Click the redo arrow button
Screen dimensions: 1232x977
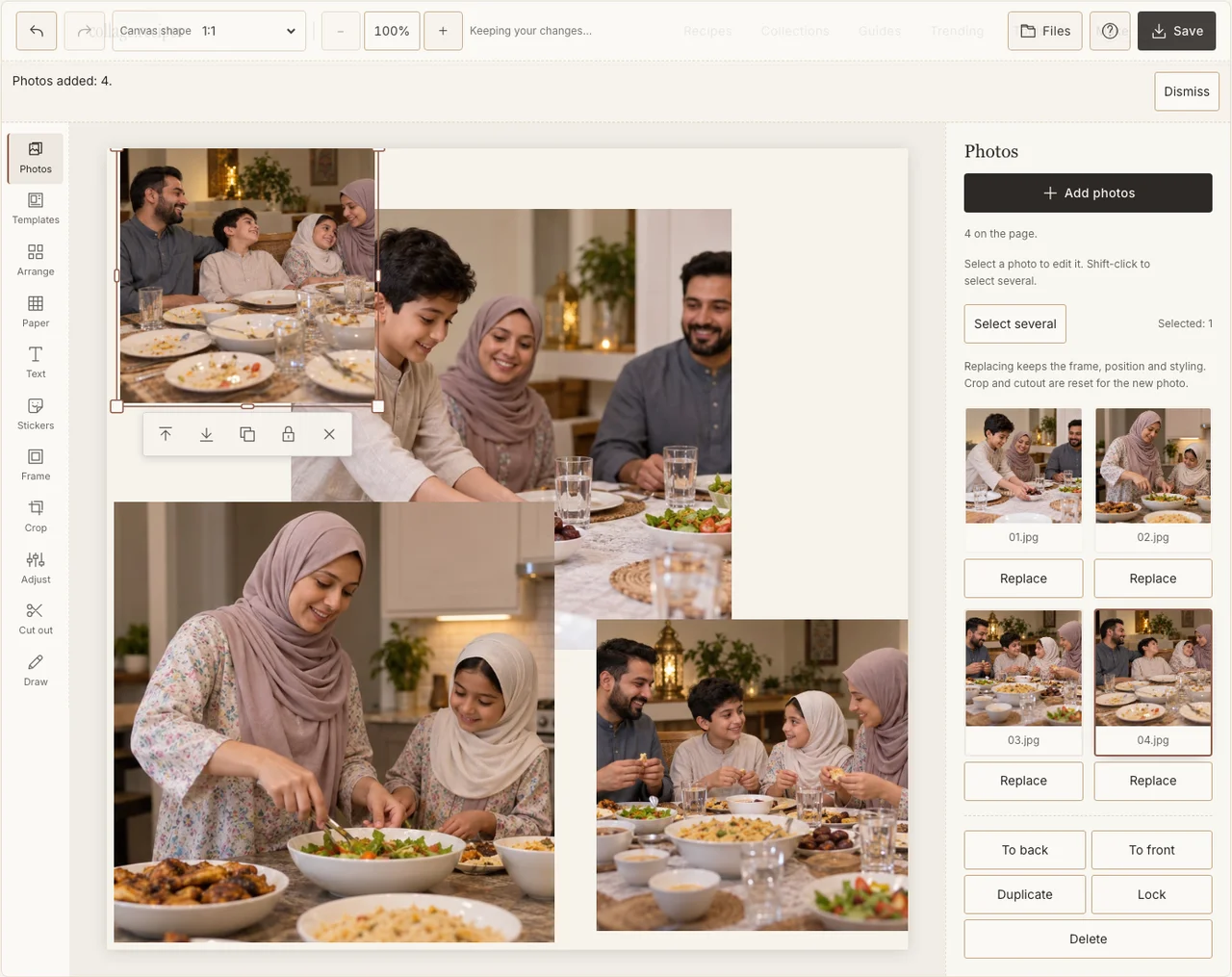85,31
